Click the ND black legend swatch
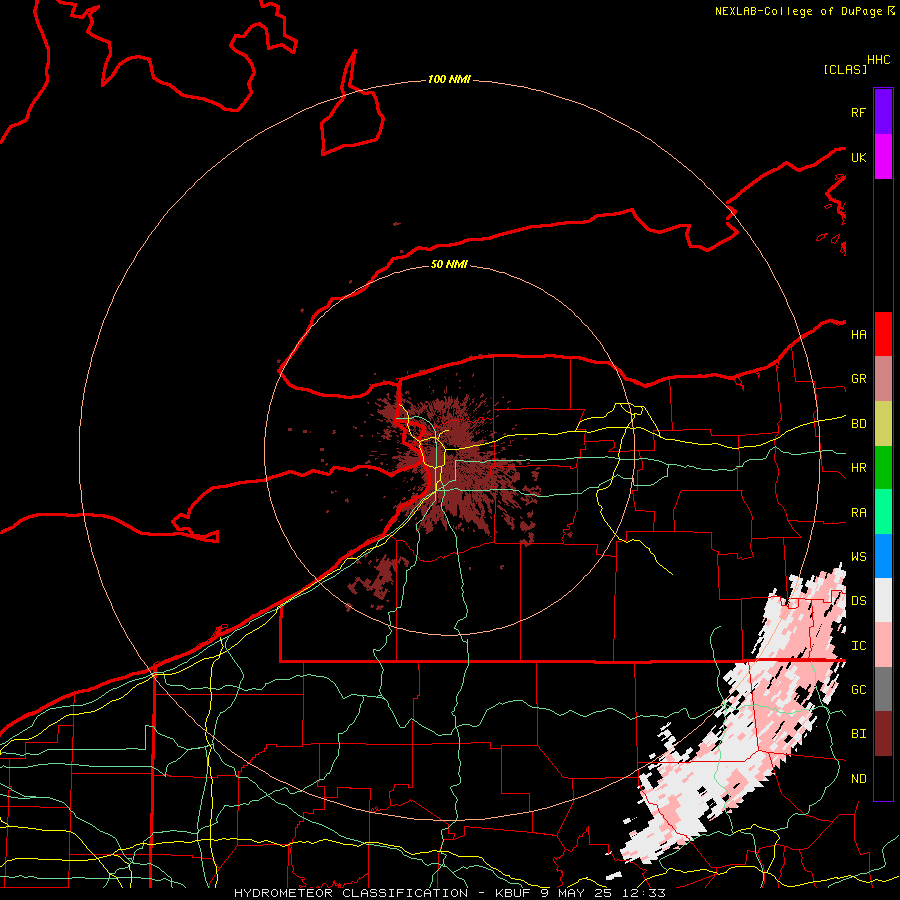The height and width of the screenshot is (900, 900). [x=883, y=778]
